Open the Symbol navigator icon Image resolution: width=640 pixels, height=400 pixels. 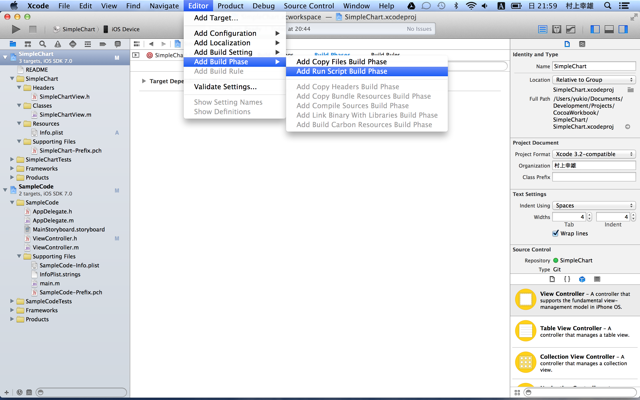pos(27,44)
